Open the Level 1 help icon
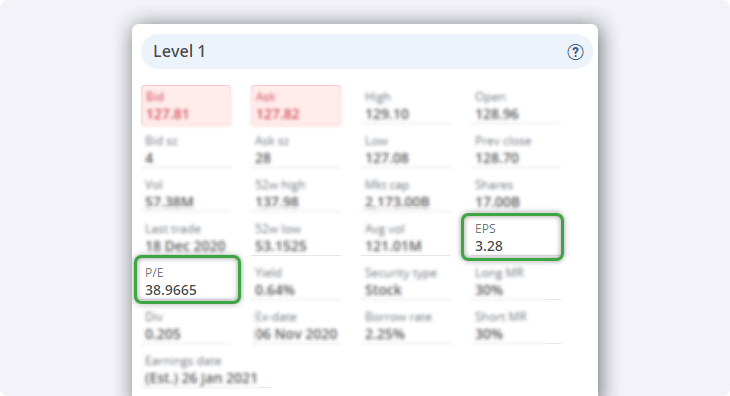This screenshot has width=730, height=396. click(x=575, y=52)
